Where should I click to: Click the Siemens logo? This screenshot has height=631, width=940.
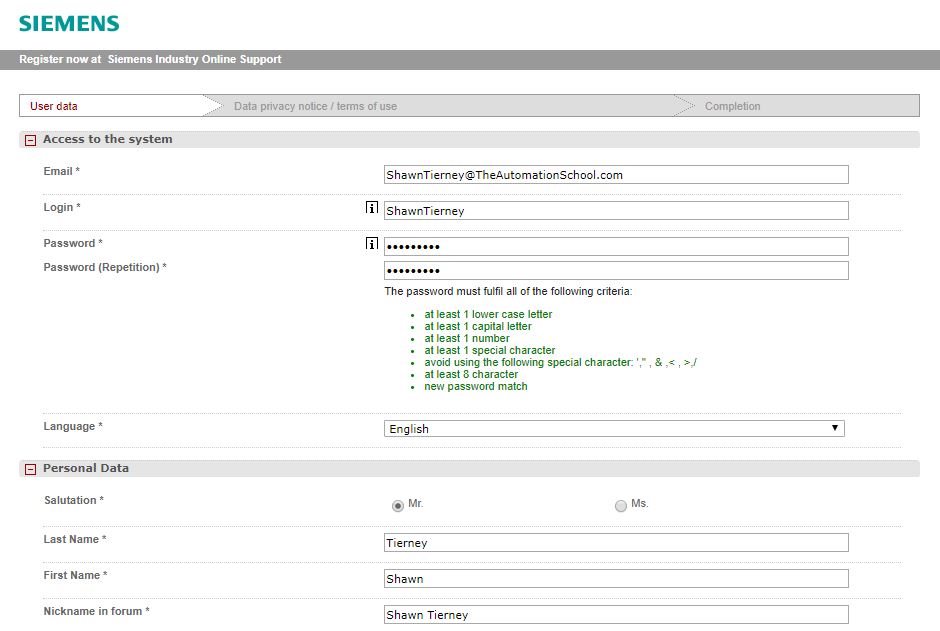tap(69, 23)
